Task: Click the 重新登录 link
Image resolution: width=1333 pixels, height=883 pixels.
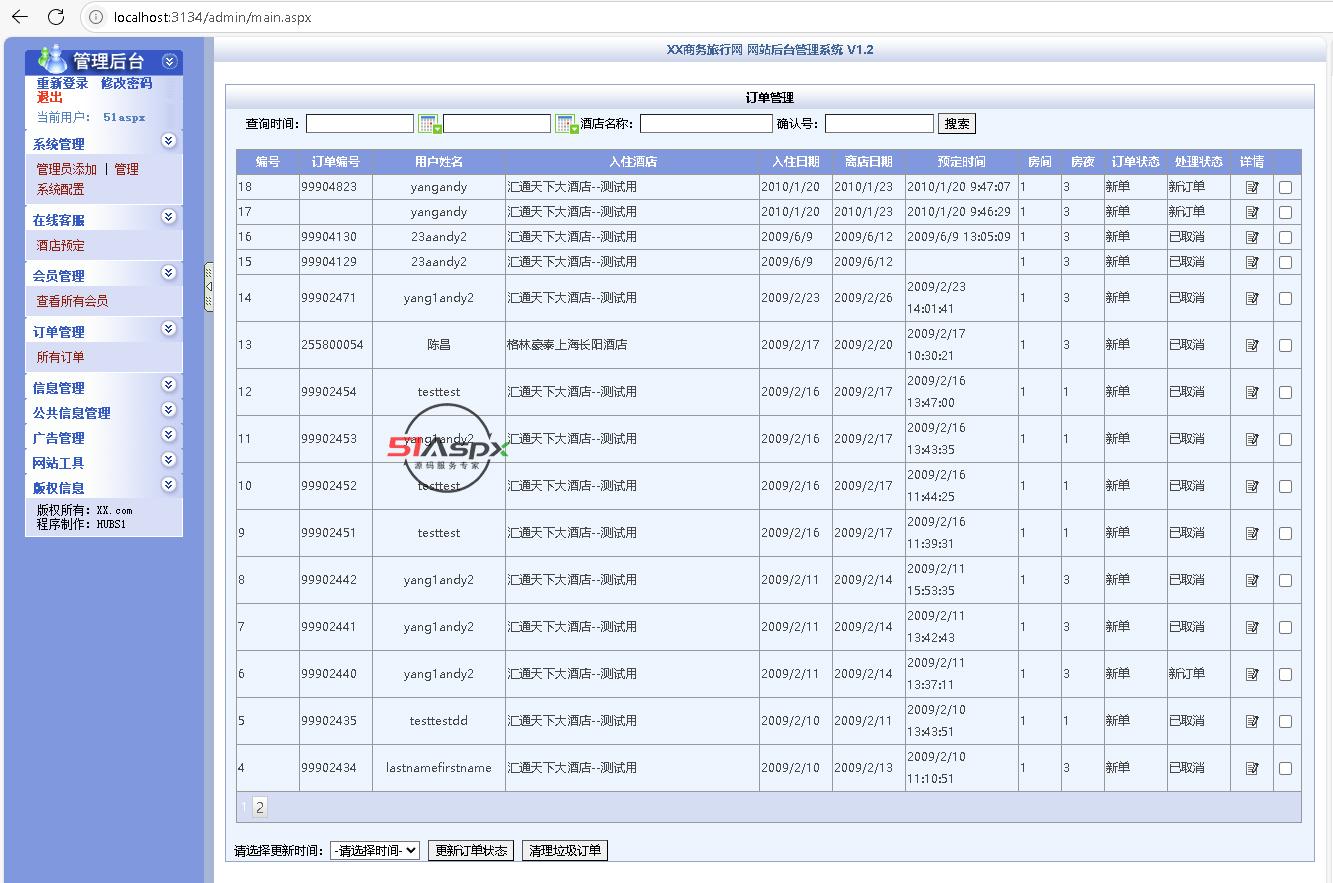Action: [63, 84]
